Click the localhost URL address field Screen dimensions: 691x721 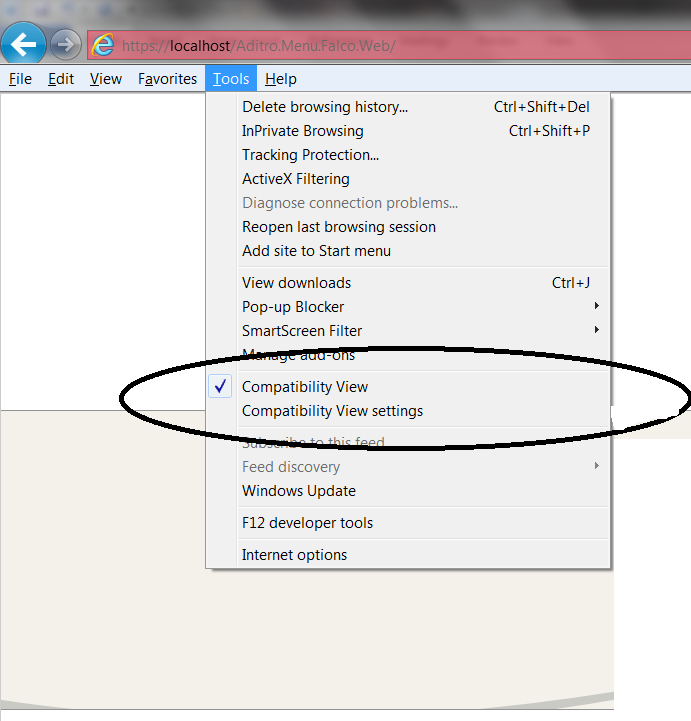pos(389,46)
